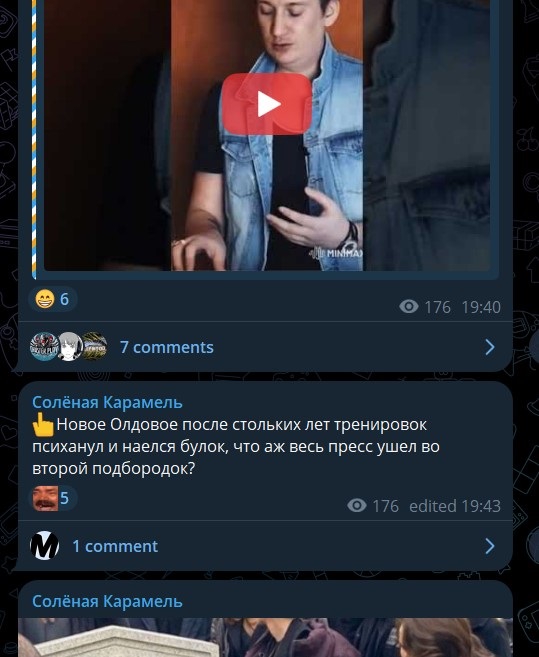Click views eye icon on edited 19:43 post
This screenshot has height=657, width=539.
pyautogui.click(x=357, y=506)
